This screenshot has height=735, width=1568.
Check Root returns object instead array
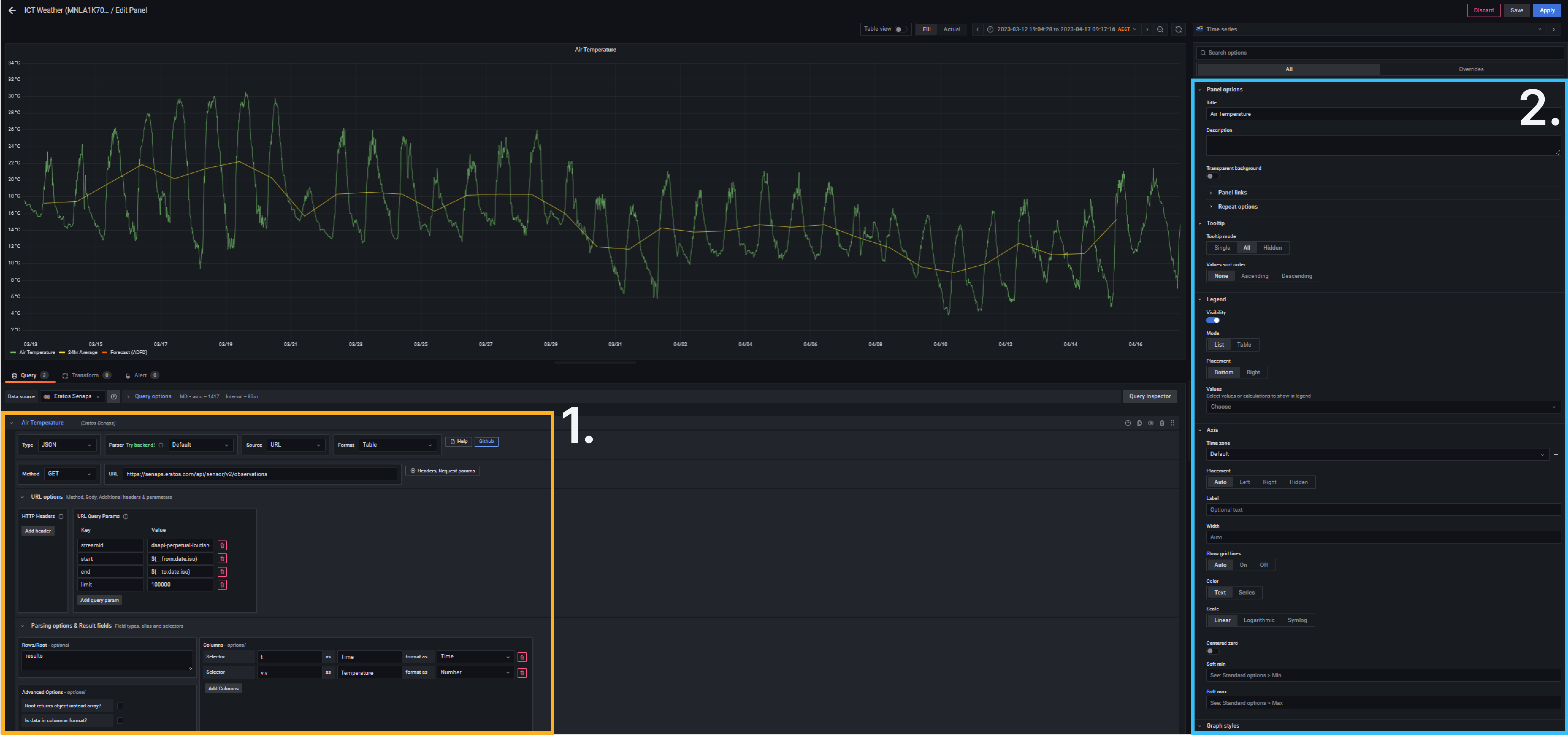pyautogui.click(x=120, y=706)
